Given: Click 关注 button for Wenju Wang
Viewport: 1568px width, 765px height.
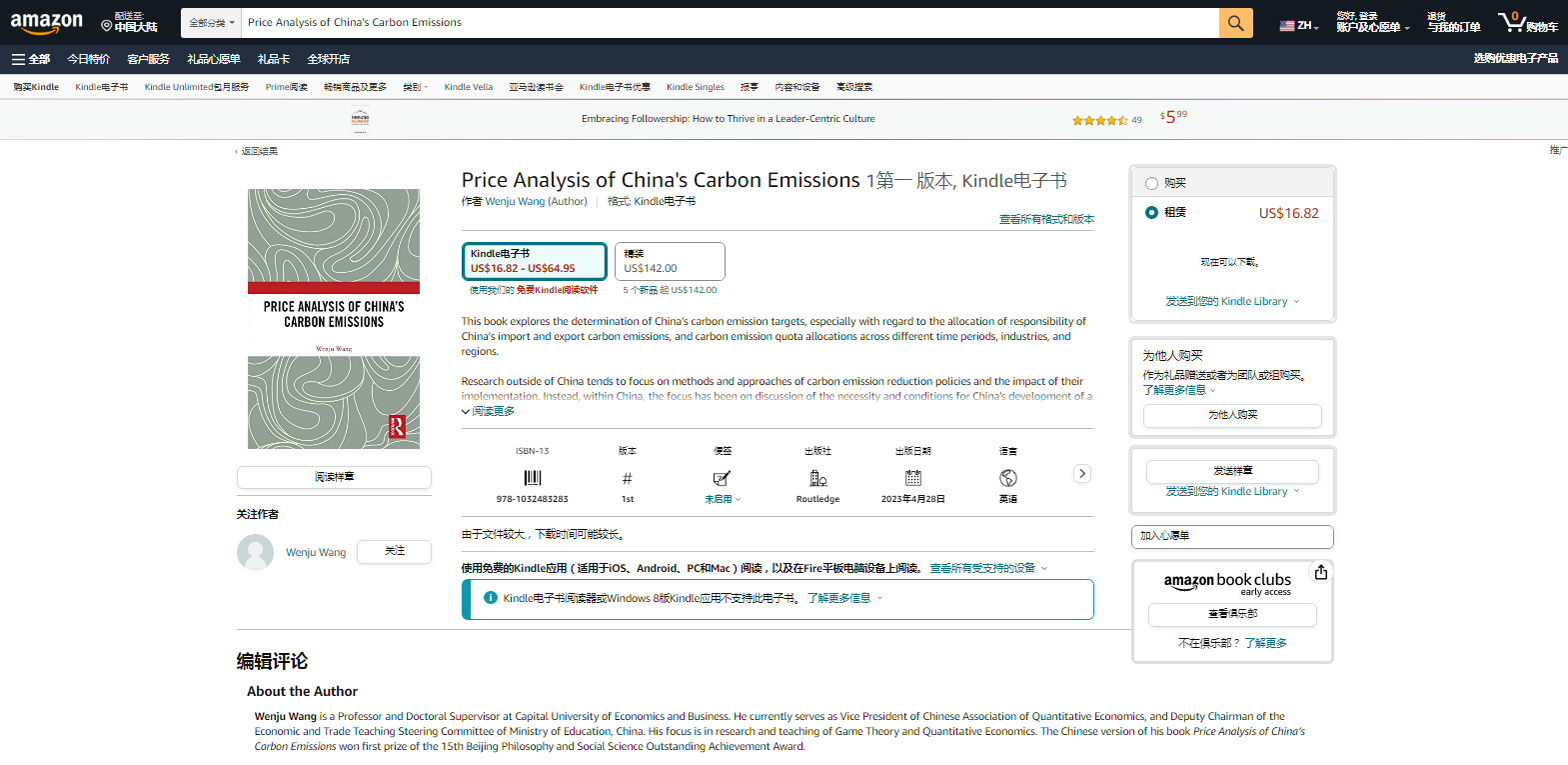Looking at the screenshot, I should click(x=395, y=551).
